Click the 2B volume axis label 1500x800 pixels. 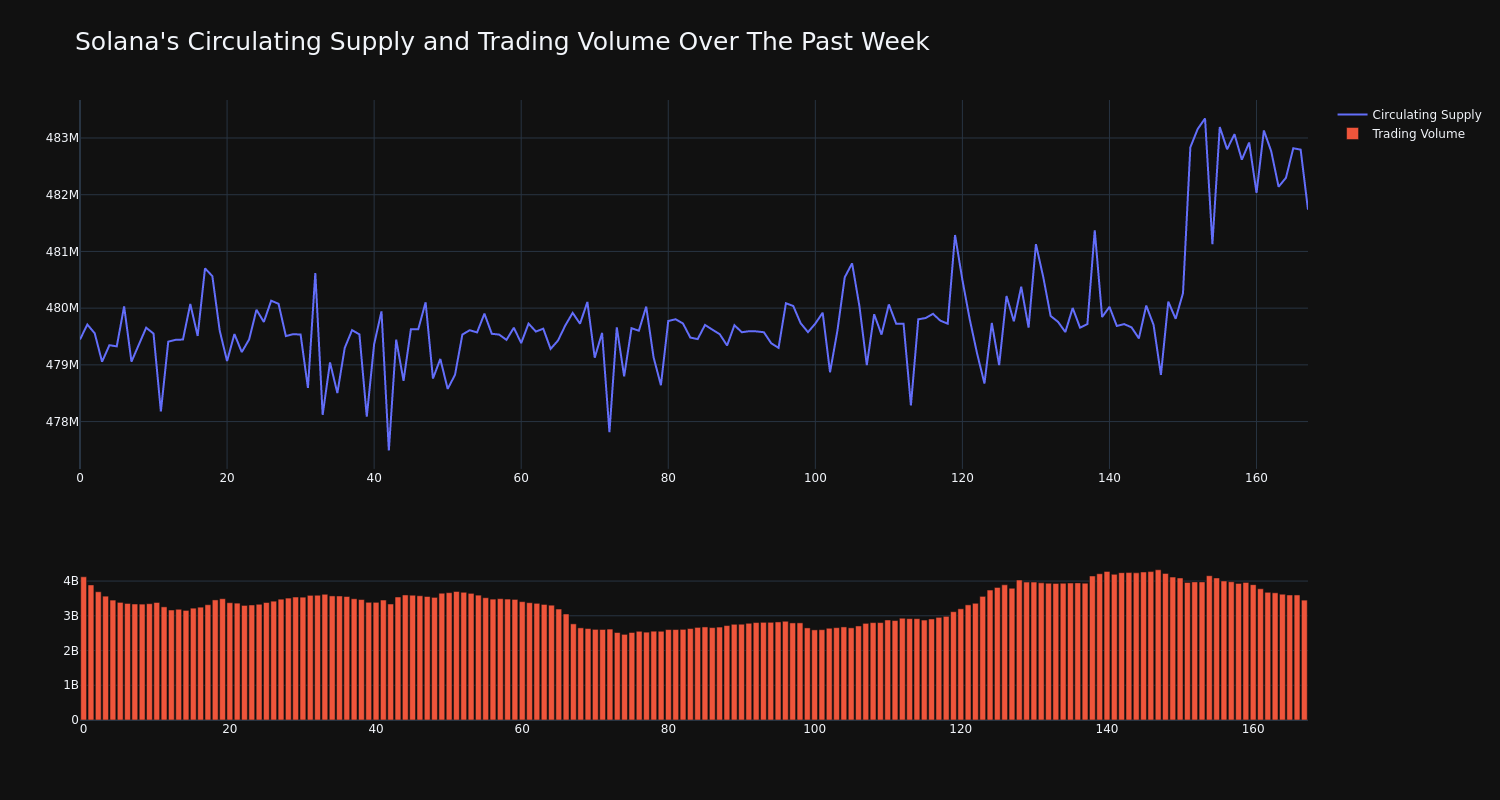pyautogui.click(x=71, y=651)
